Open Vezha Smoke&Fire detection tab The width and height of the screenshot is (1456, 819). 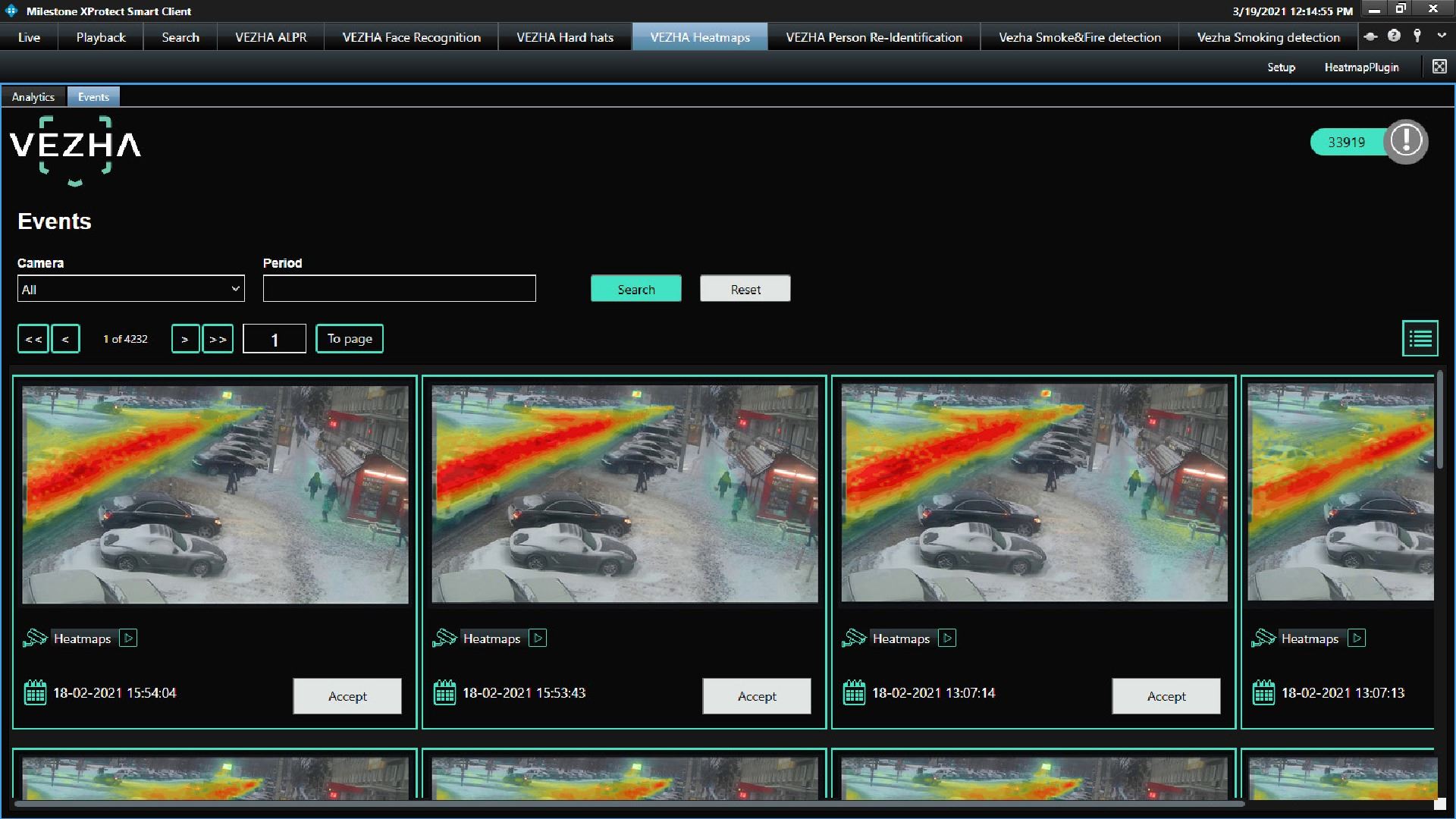(x=1080, y=36)
